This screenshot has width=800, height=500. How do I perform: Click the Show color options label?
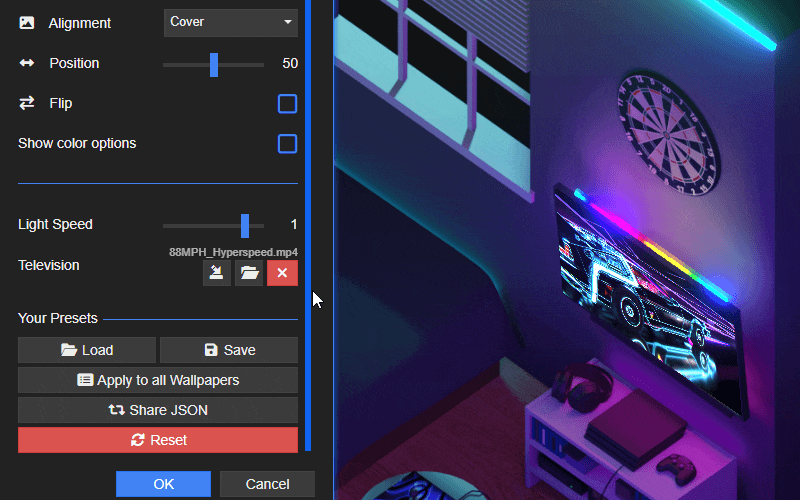(77, 143)
